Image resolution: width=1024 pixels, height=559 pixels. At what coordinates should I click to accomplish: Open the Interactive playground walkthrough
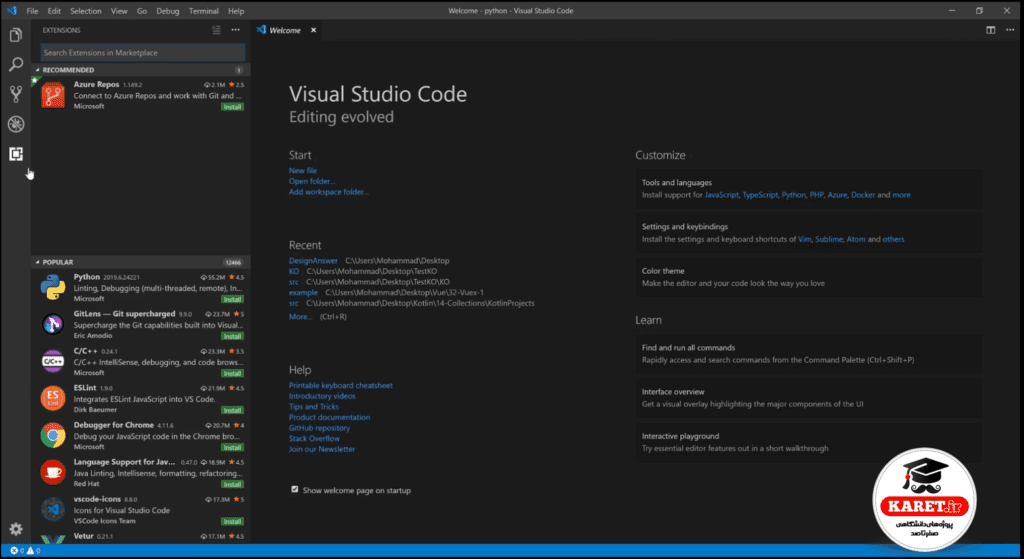pyautogui.click(x=808, y=442)
